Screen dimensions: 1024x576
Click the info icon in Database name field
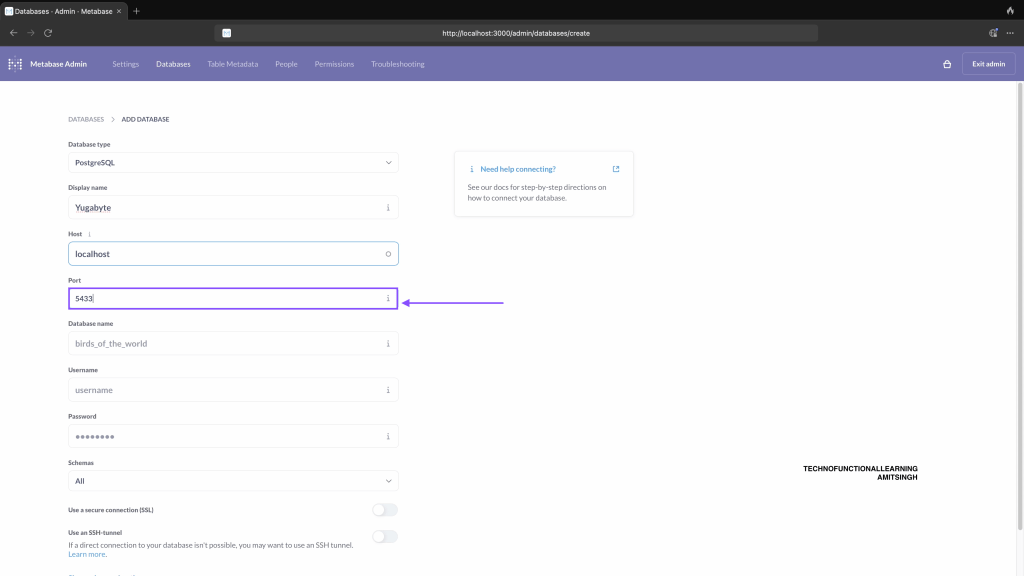pyautogui.click(x=388, y=344)
